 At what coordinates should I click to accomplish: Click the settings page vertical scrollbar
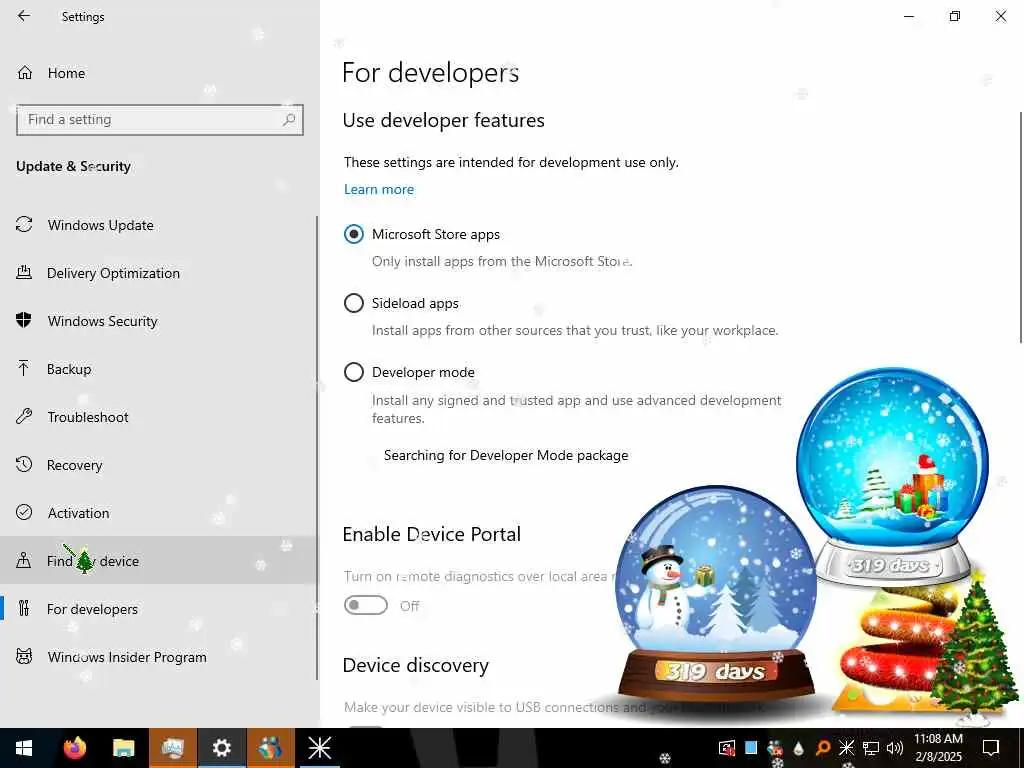[x=1021, y=227]
